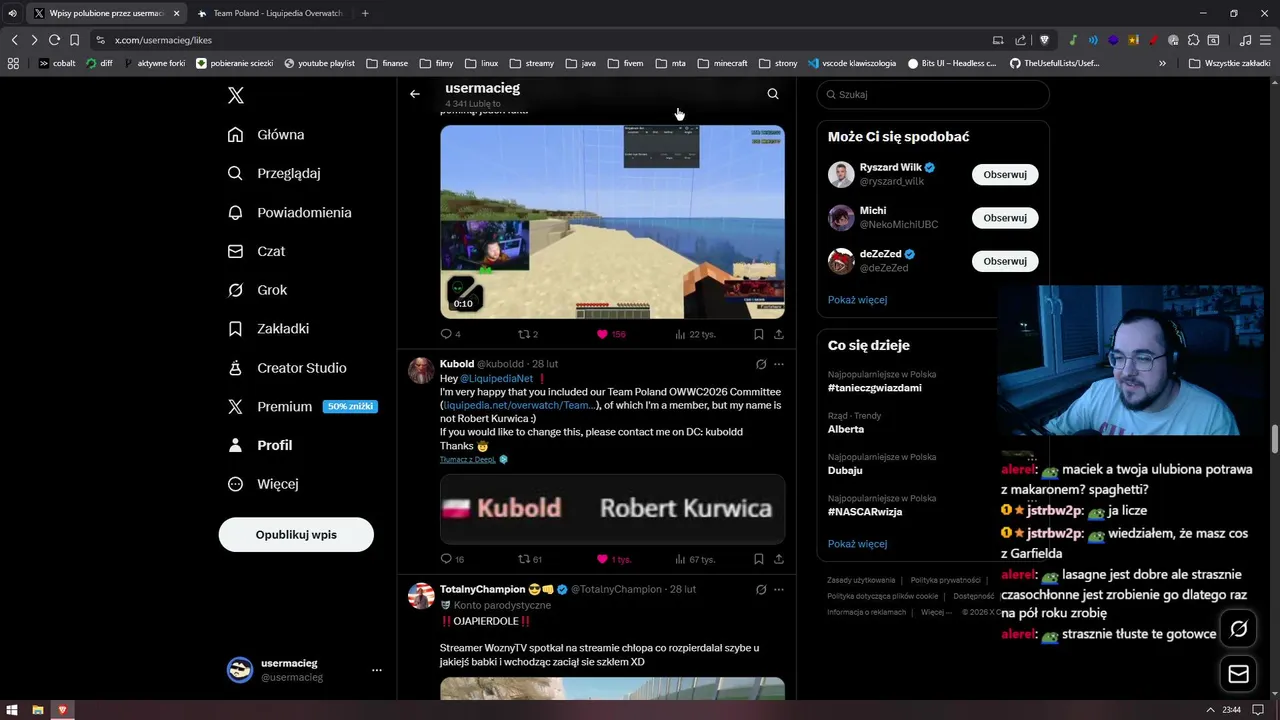Open floating Grok button at bottom right
The width and height of the screenshot is (1280, 720).
(x=1238, y=629)
